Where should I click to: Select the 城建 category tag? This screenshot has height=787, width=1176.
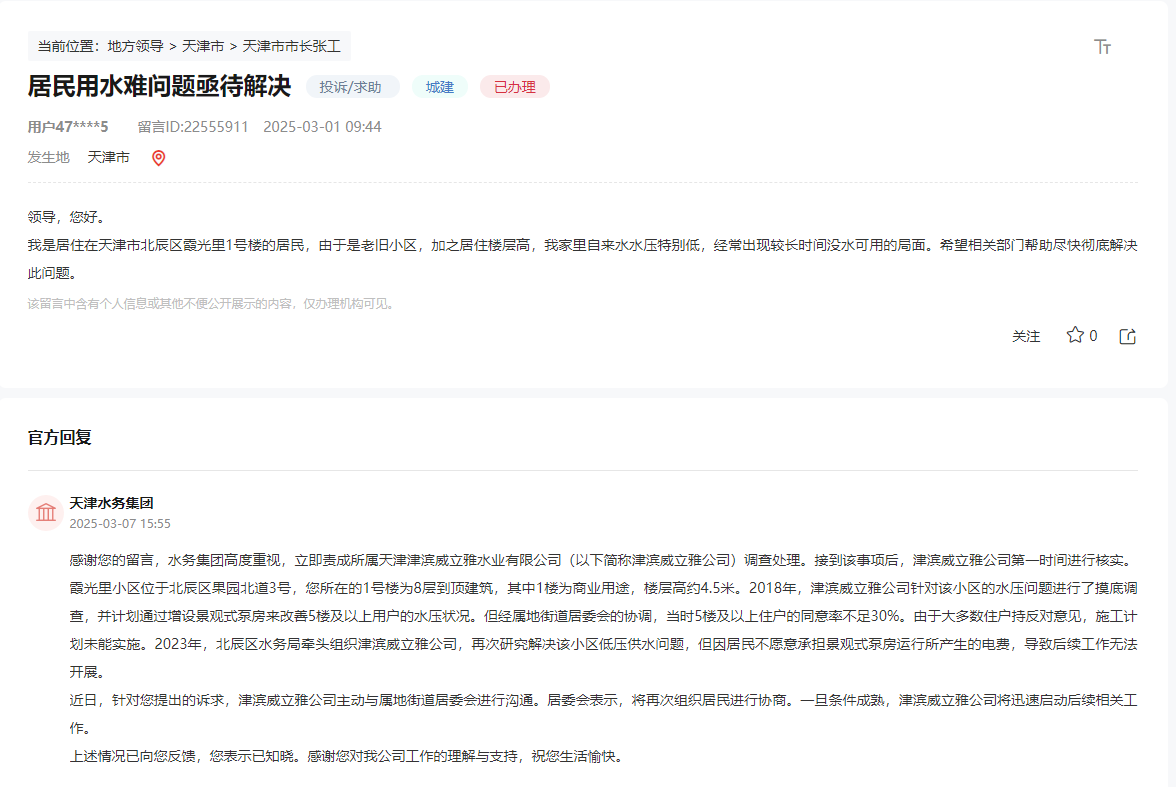coord(439,87)
